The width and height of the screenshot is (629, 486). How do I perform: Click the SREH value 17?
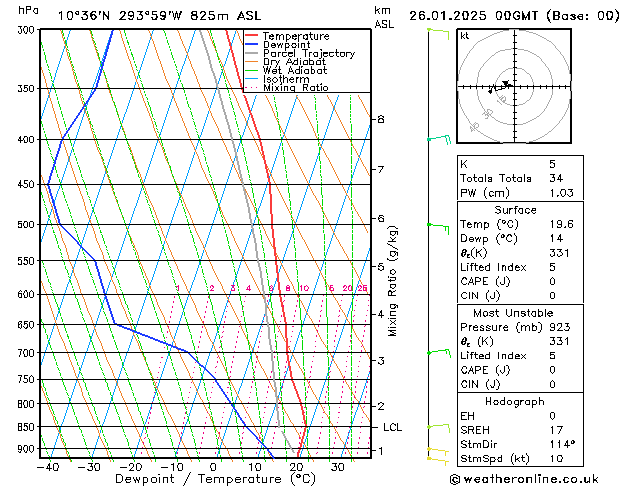[x=556, y=430]
